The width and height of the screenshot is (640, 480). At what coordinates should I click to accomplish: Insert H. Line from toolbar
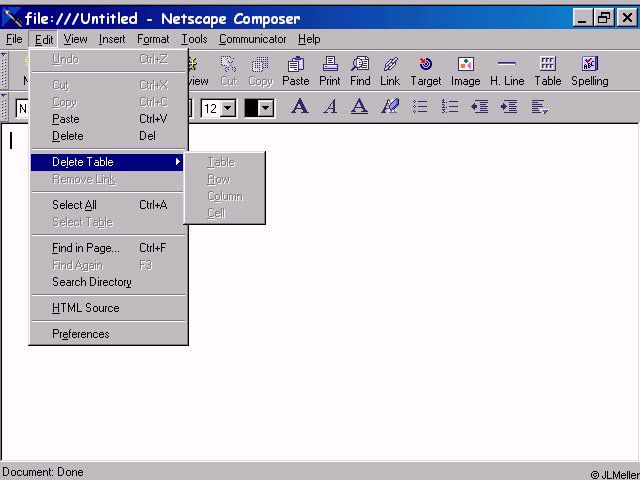coord(507,71)
